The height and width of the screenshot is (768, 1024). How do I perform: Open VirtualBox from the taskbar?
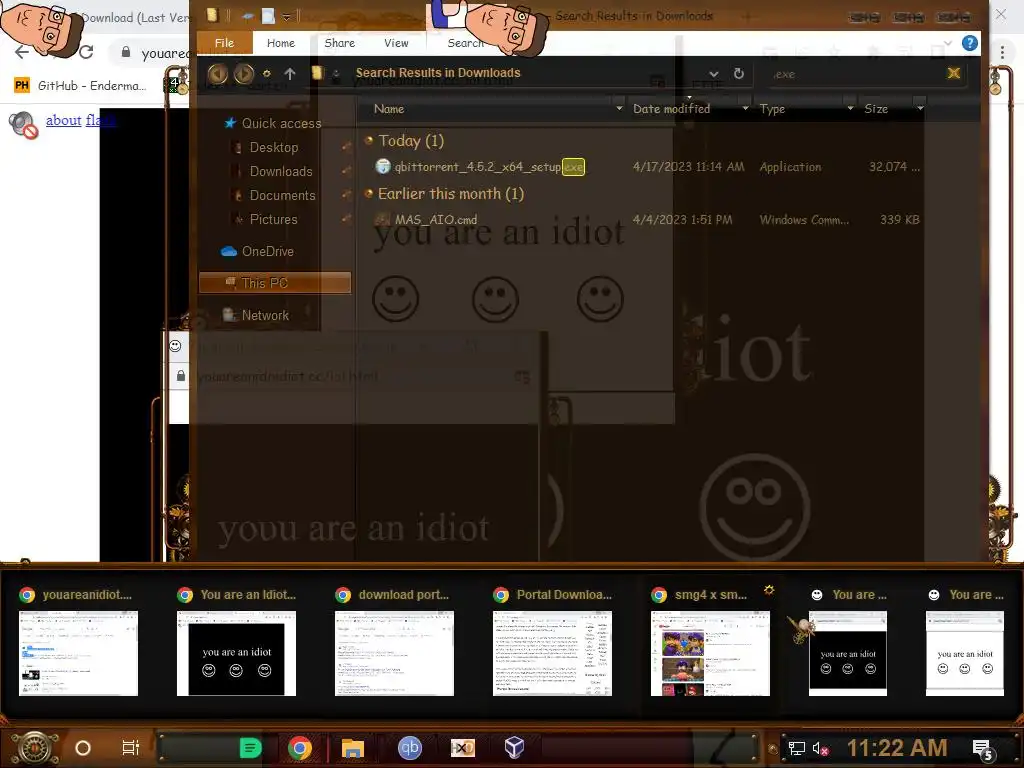[515, 747]
